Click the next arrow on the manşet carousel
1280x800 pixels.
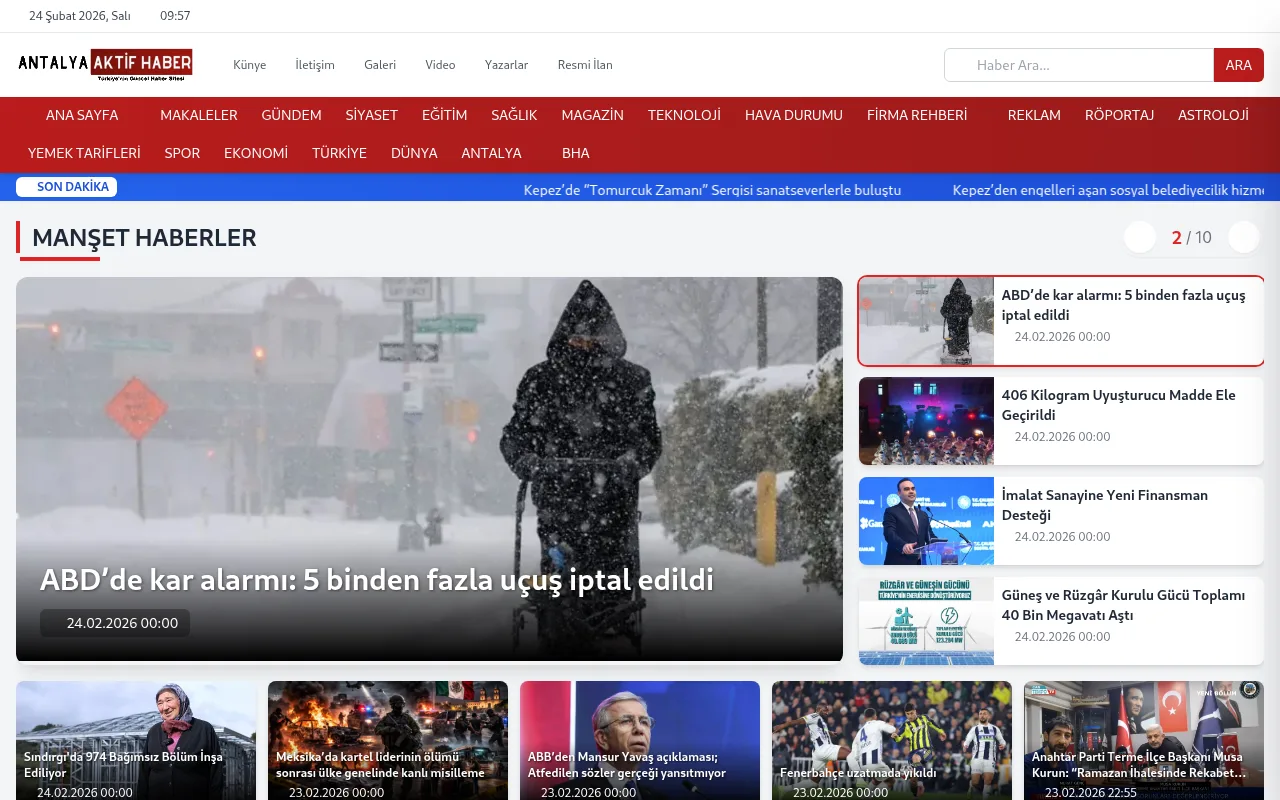pyautogui.click(x=1243, y=237)
